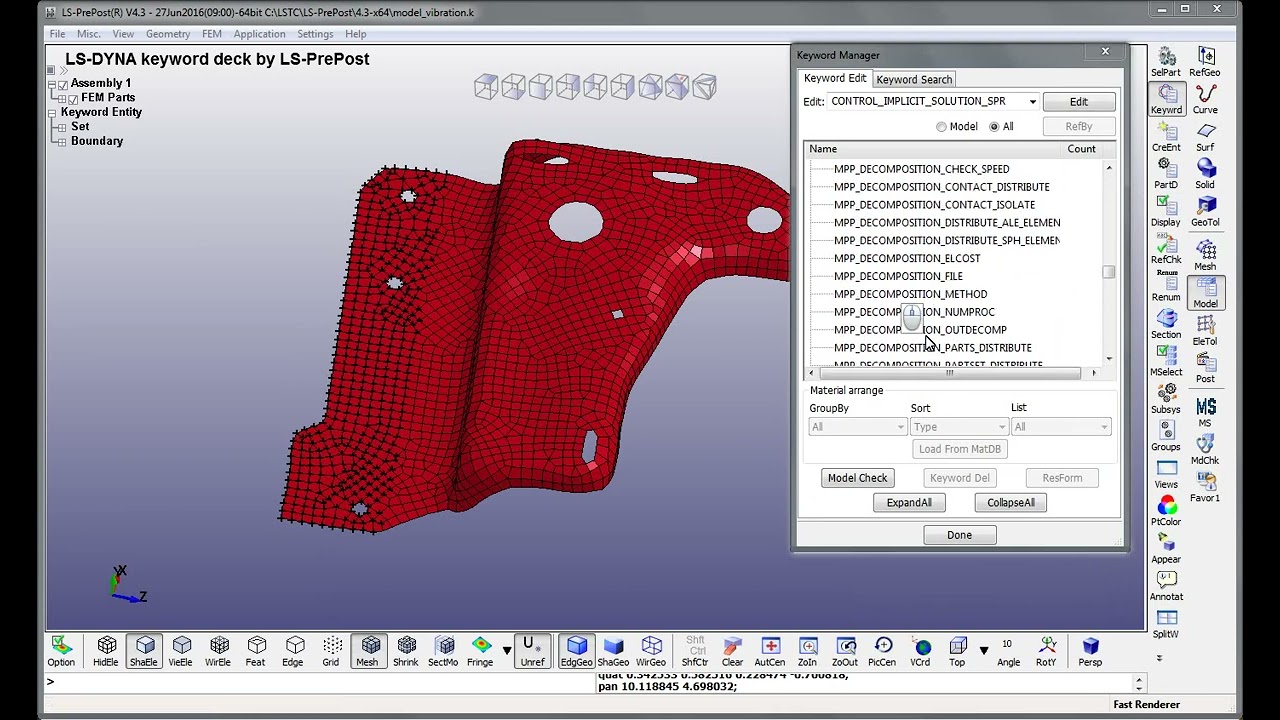Open the SplitW split window tool
1280x720 pixels.
(x=1166, y=623)
